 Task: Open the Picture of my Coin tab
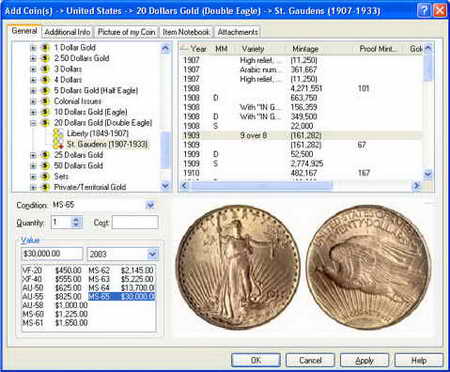click(x=126, y=32)
